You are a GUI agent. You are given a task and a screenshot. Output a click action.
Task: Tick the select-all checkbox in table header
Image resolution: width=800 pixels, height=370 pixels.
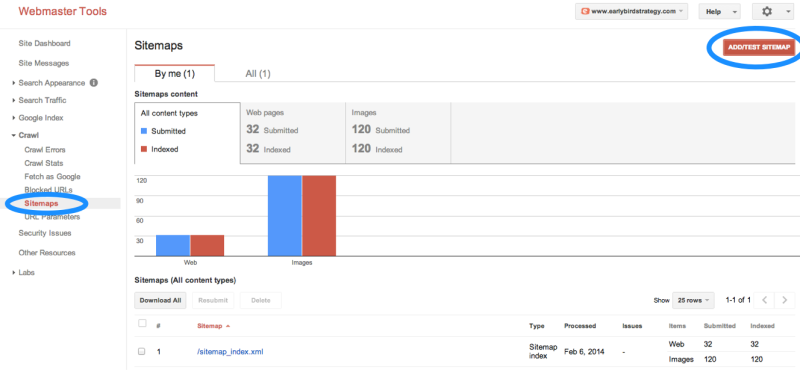click(x=142, y=323)
